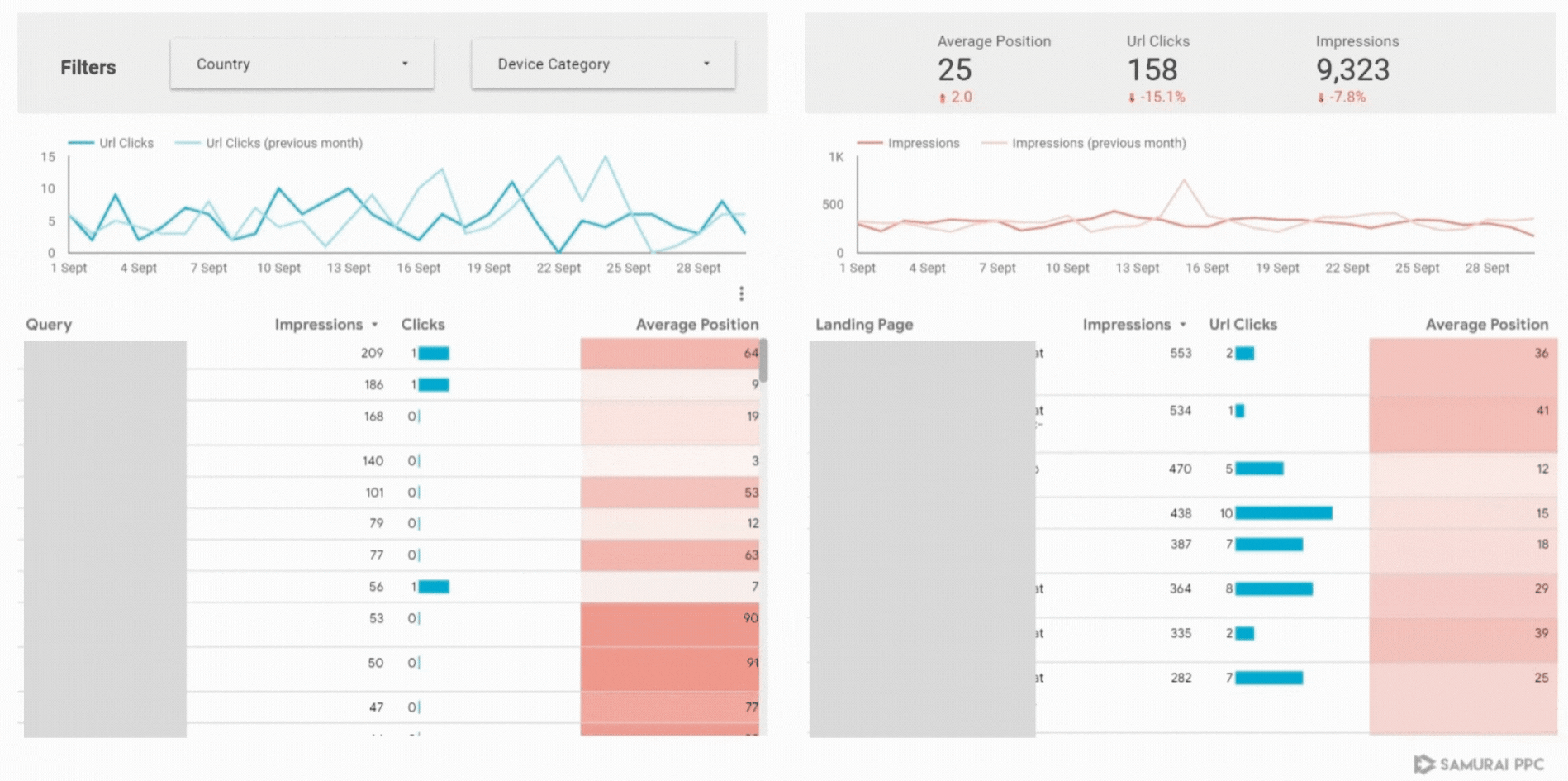Open the three-dot chart options menu

tap(741, 293)
